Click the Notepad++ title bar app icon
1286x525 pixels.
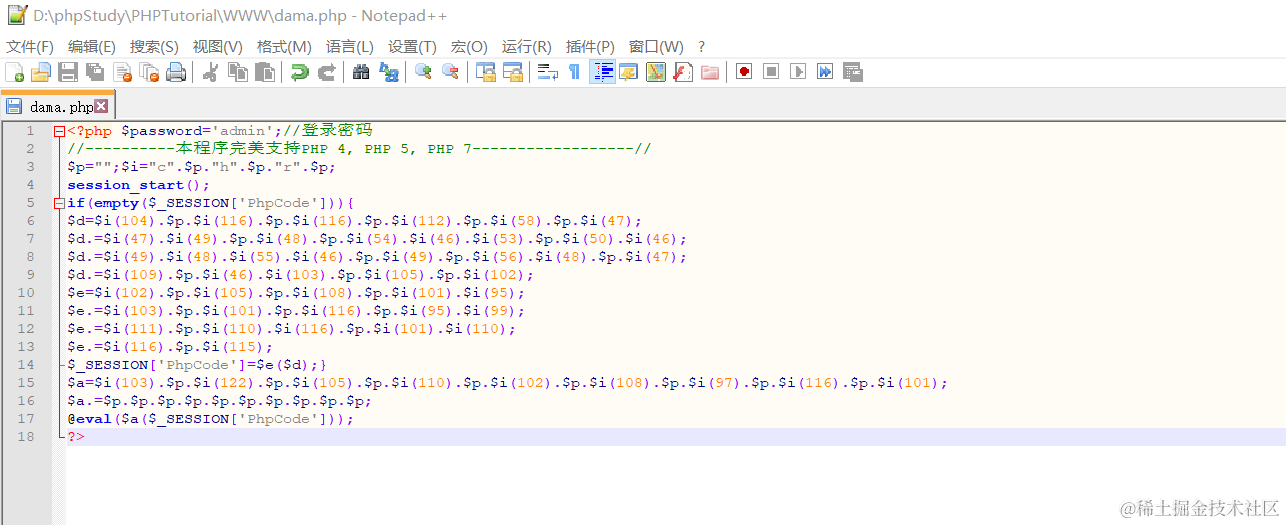coord(16,15)
